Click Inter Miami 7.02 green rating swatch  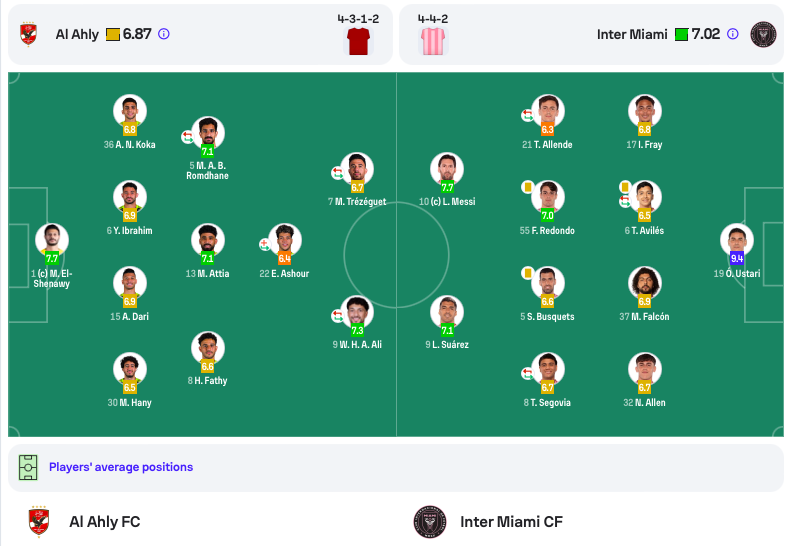681,35
